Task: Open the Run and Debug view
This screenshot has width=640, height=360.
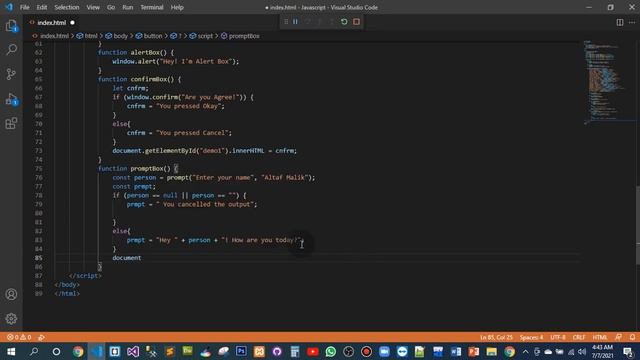Action: click(x=11, y=99)
